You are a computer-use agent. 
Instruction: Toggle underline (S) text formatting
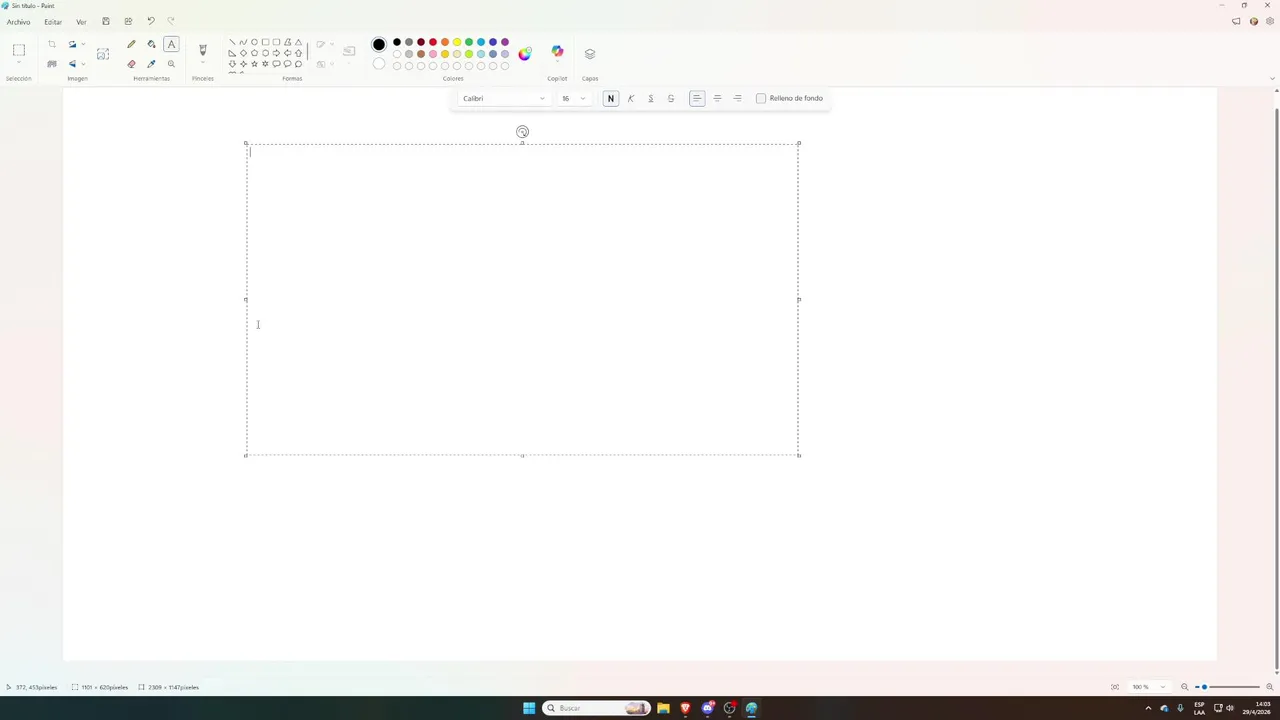[651, 98]
